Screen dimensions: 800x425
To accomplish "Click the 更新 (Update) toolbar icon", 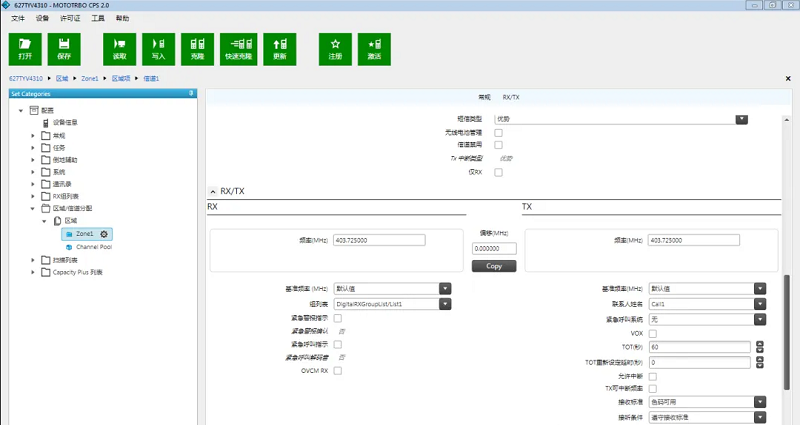I will tap(279, 49).
